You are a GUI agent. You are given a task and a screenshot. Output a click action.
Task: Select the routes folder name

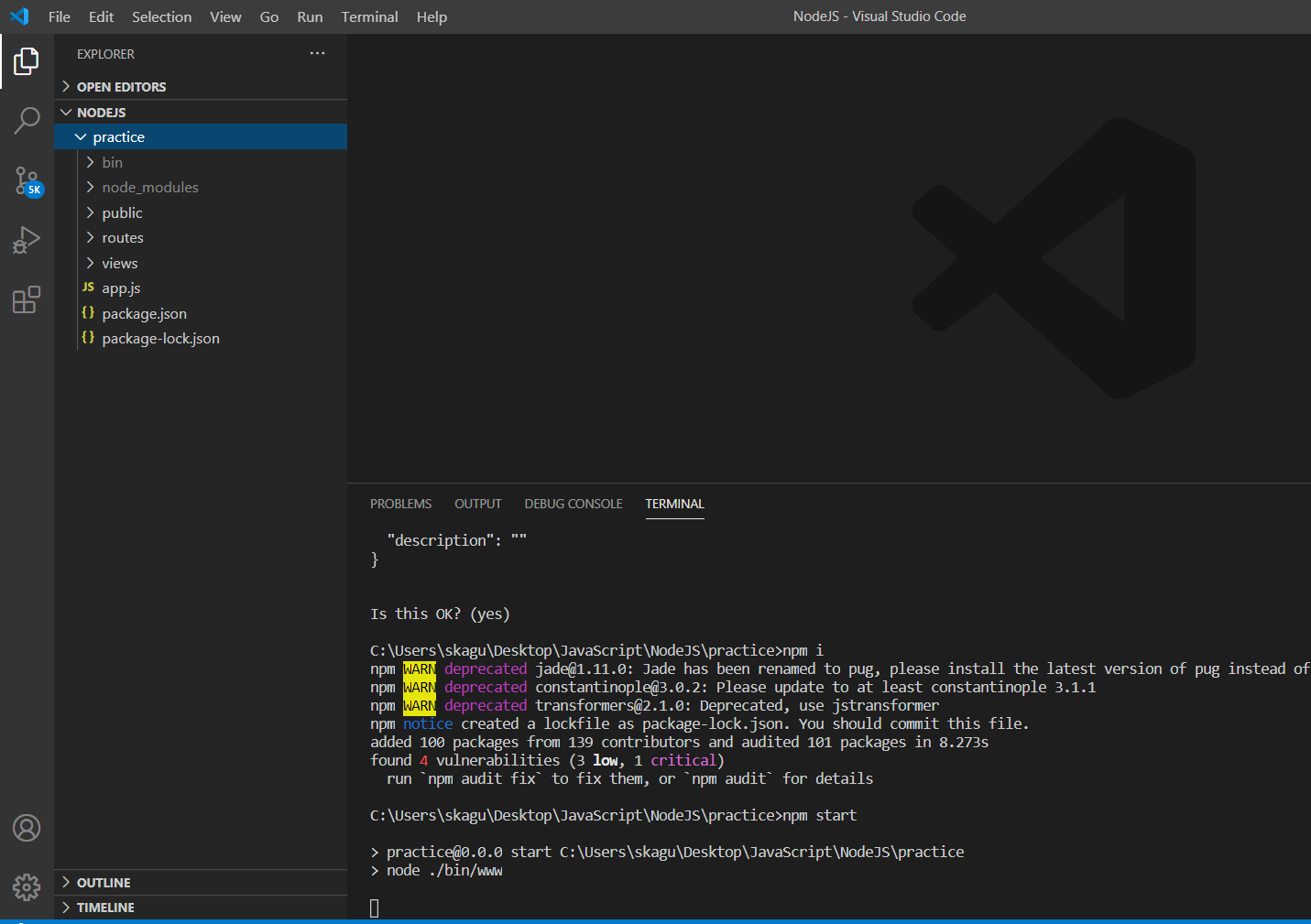click(123, 237)
